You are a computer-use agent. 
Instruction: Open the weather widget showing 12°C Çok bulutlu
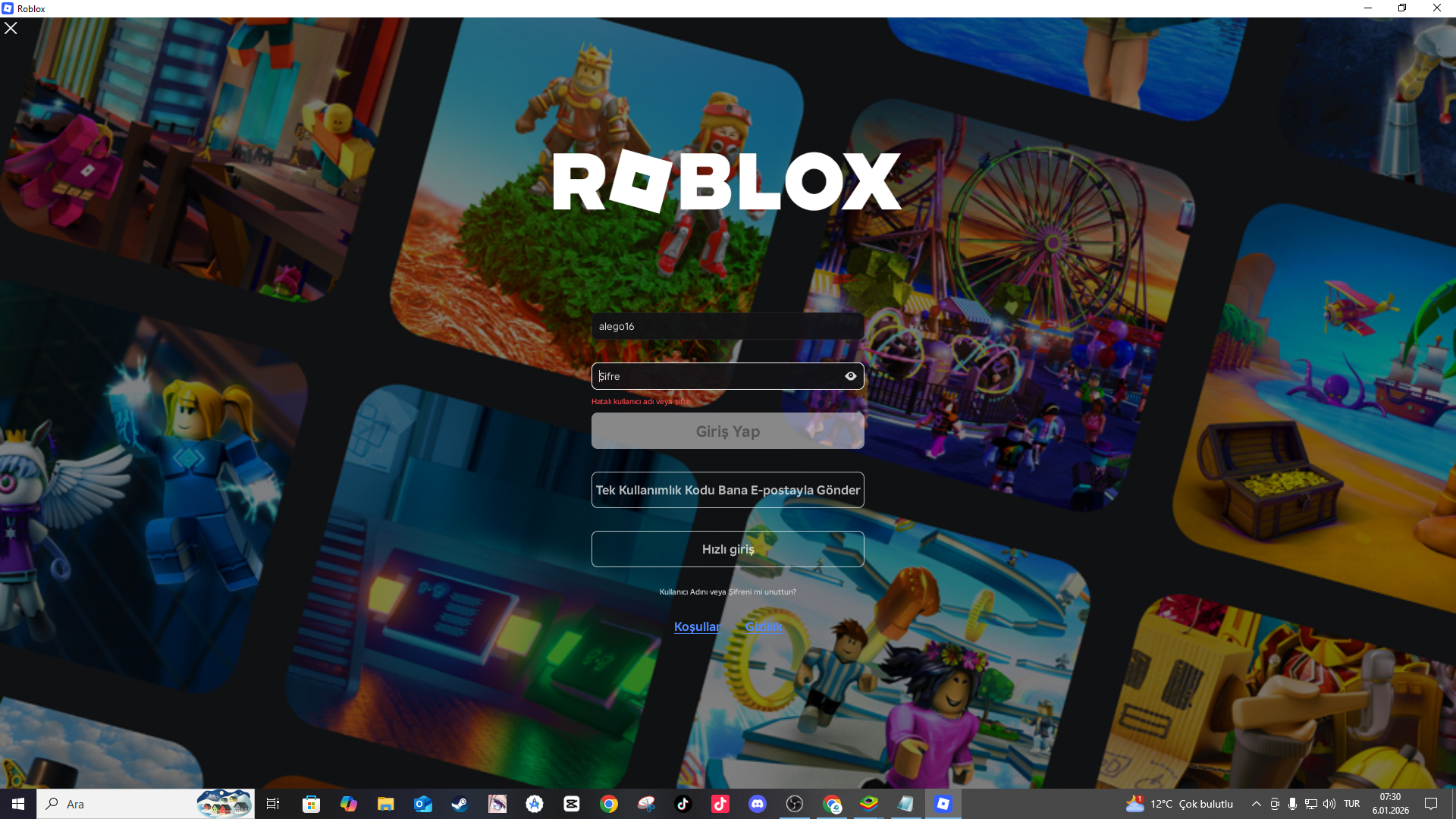click(1180, 804)
